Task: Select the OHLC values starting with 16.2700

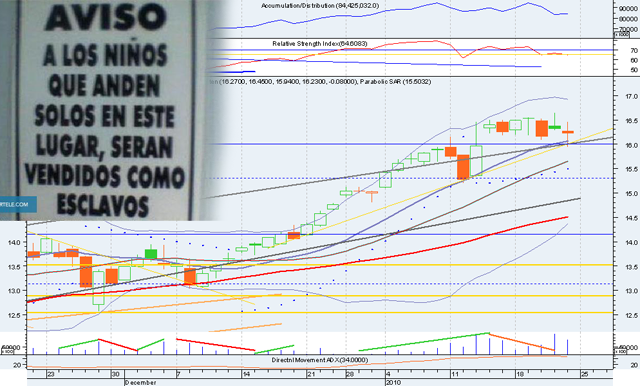Action: pyautogui.click(x=288, y=82)
